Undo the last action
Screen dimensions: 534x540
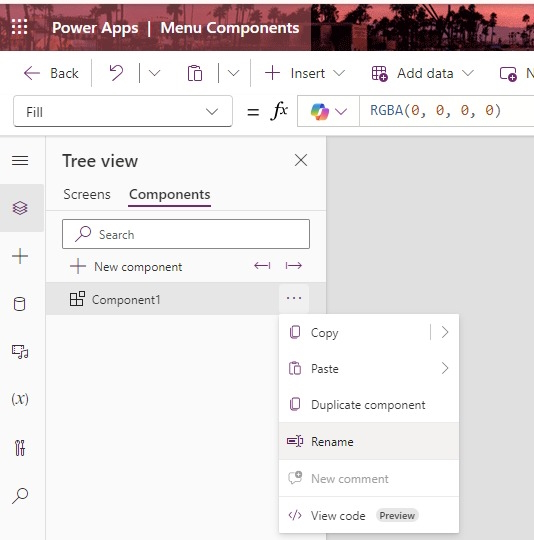point(116,73)
